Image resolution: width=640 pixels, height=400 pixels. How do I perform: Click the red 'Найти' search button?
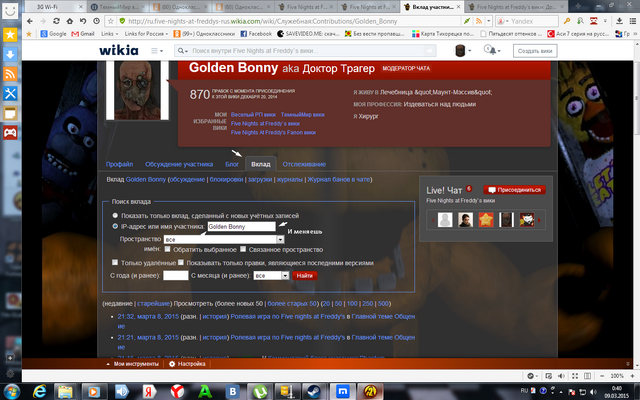pyautogui.click(x=304, y=276)
